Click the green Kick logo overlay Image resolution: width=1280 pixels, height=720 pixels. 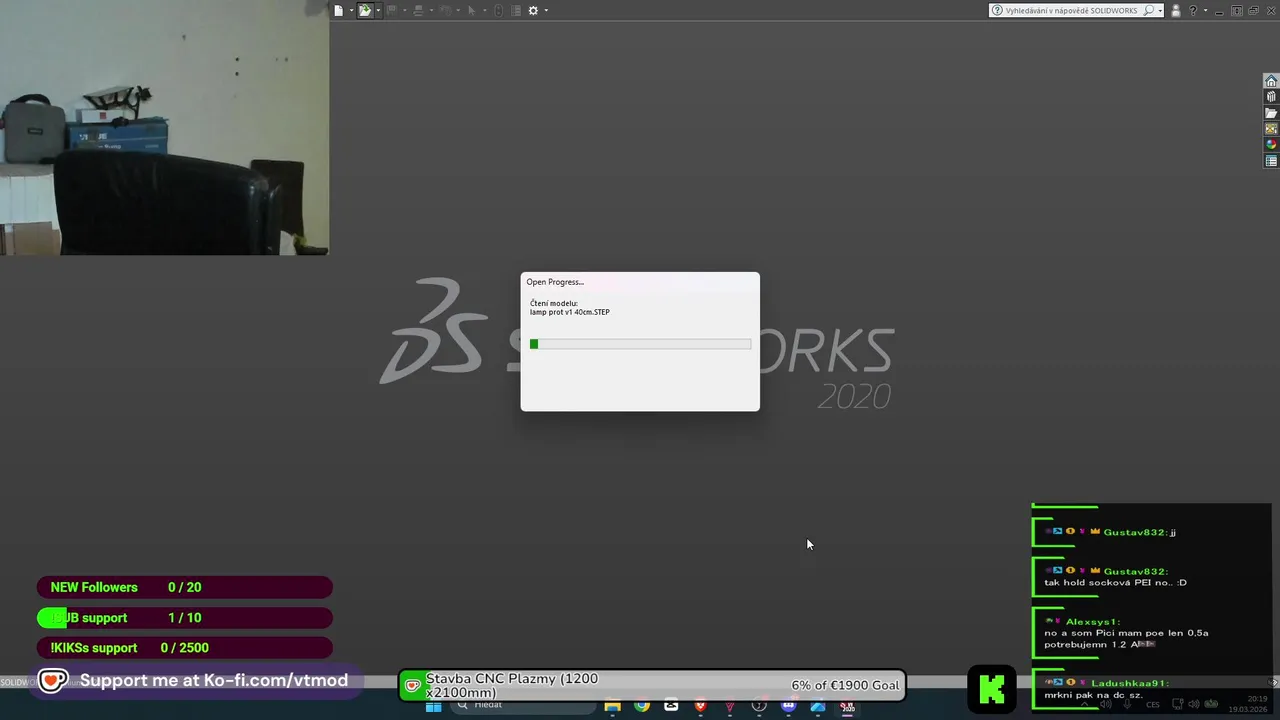[x=991, y=689]
